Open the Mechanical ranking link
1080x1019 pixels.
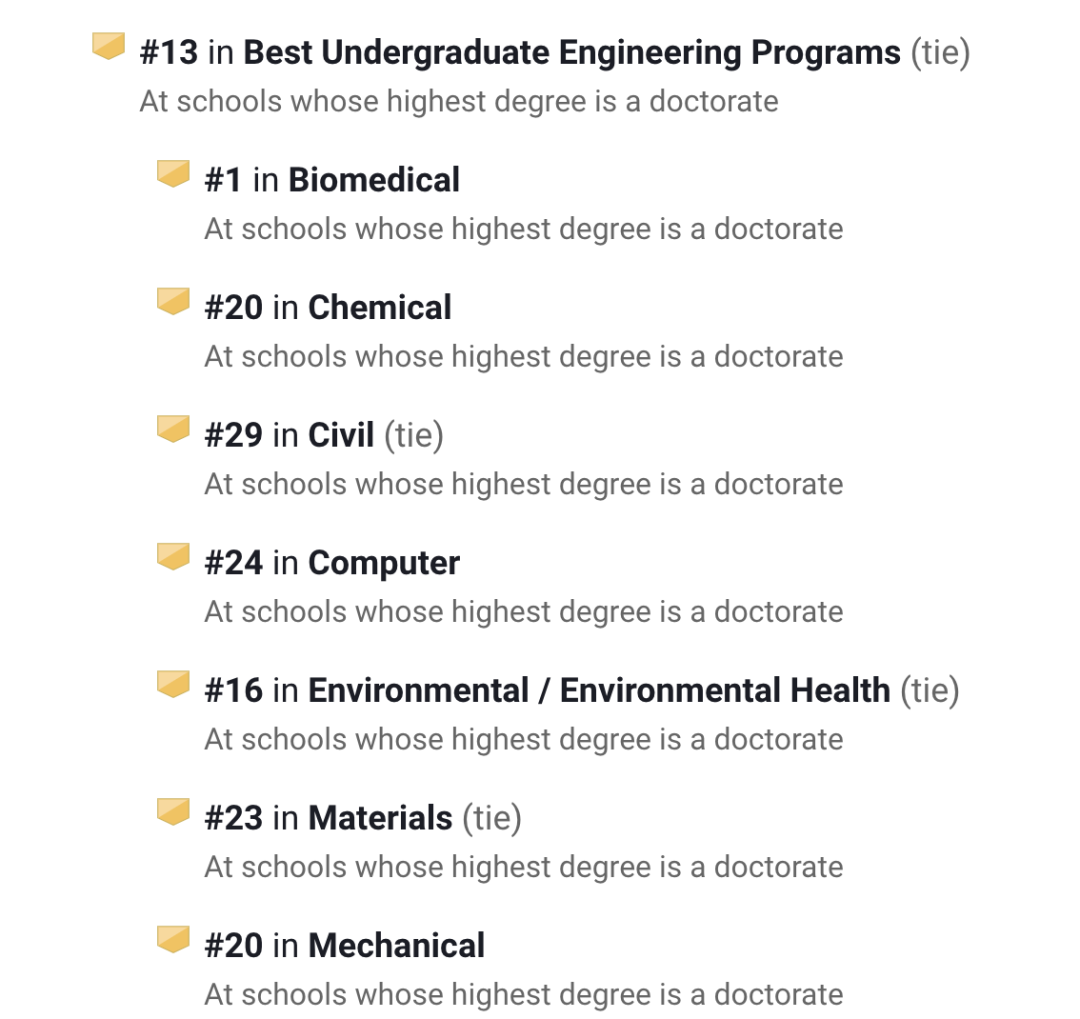396,946
